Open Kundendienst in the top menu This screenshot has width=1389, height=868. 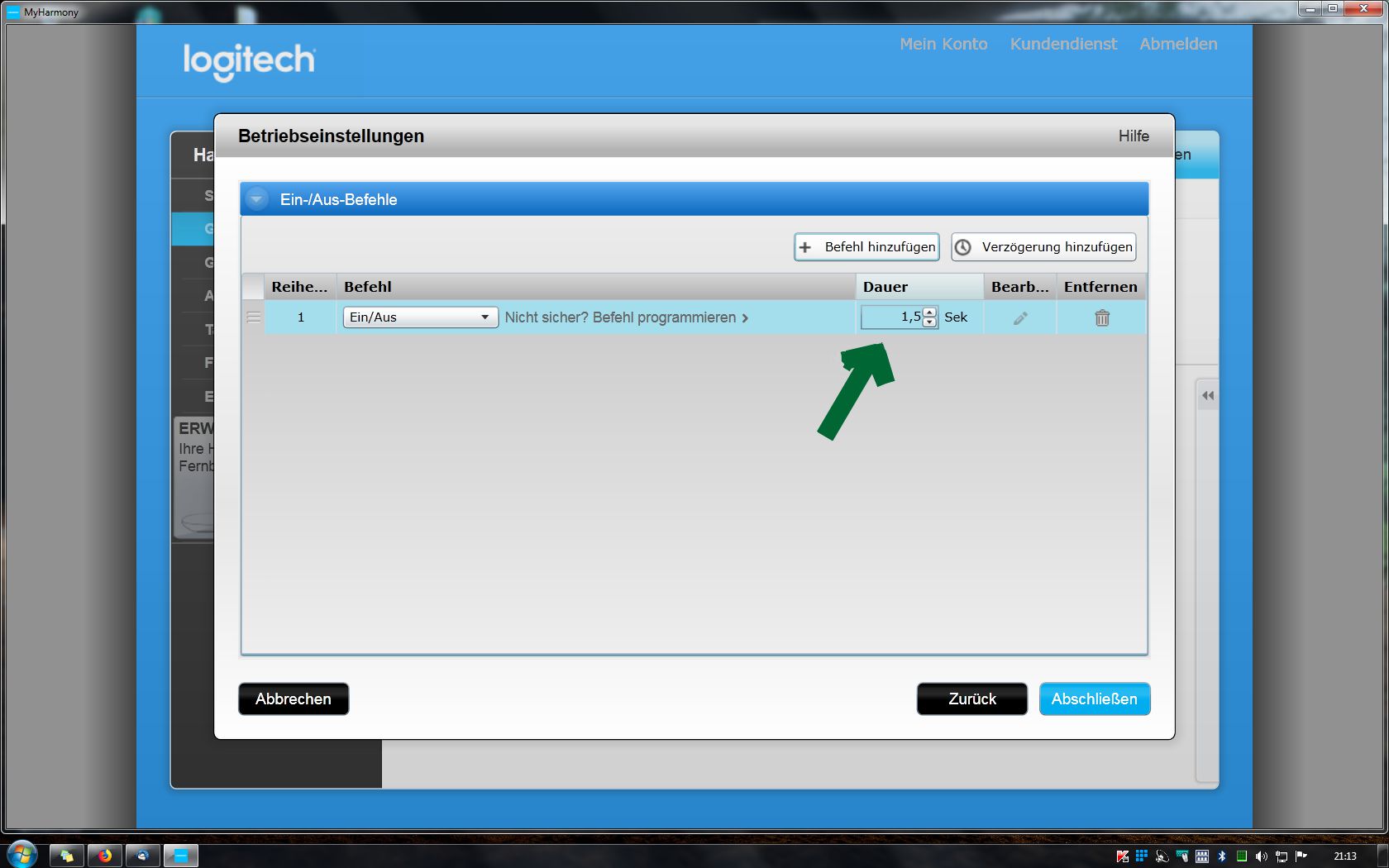click(1063, 45)
